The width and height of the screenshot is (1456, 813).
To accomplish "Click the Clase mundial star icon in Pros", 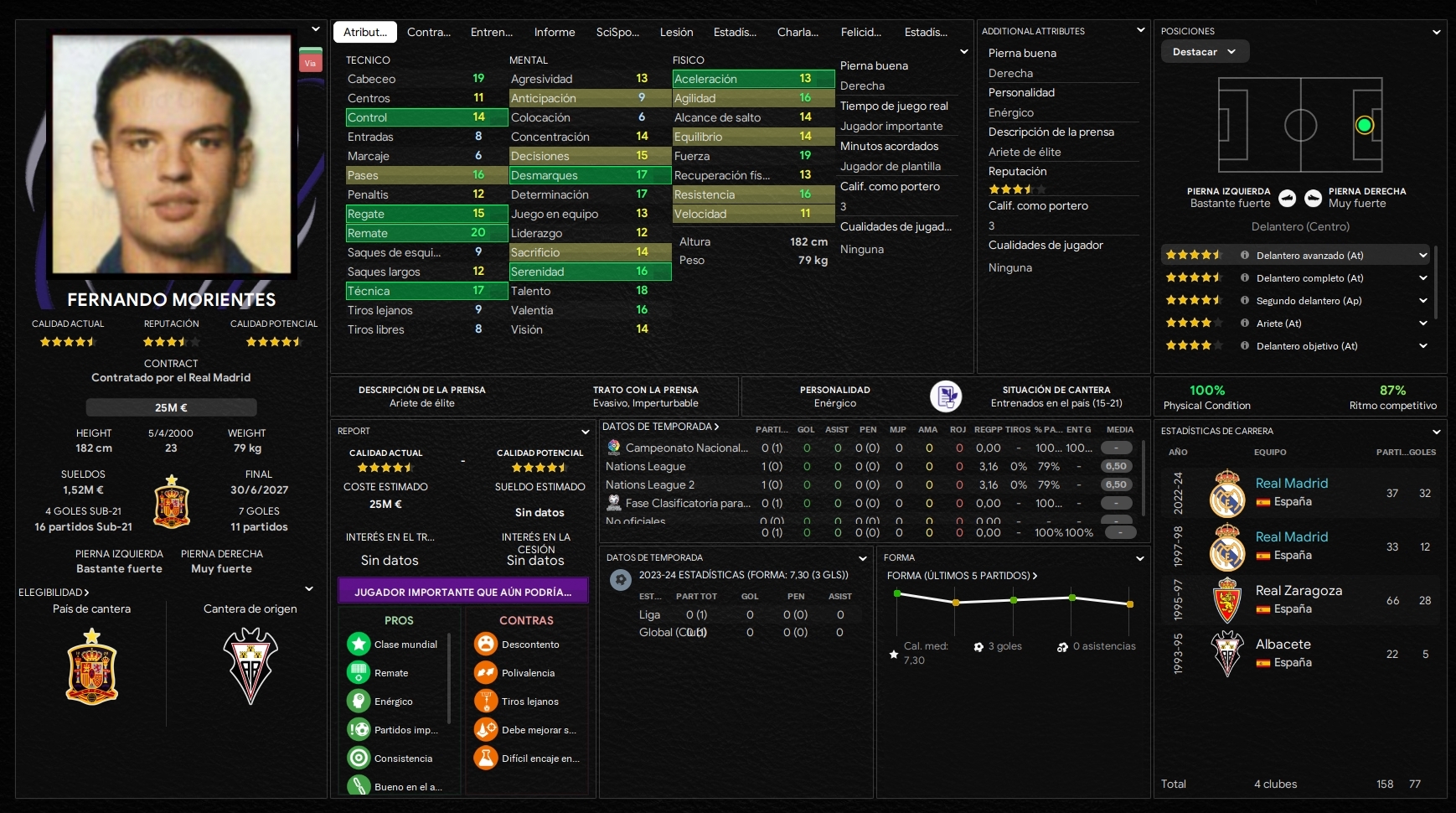I will [359, 644].
